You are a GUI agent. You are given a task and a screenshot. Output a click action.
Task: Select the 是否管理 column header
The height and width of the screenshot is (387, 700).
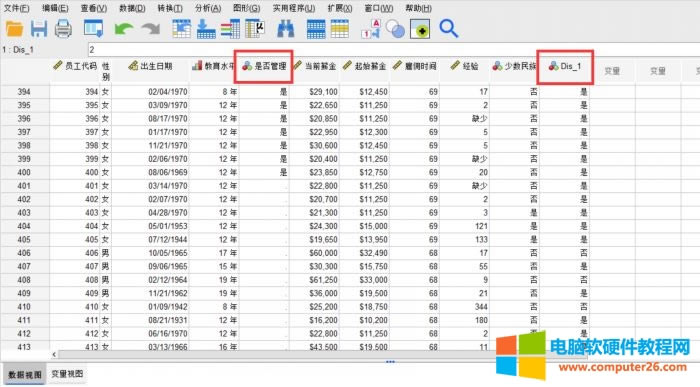click(264, 67)
